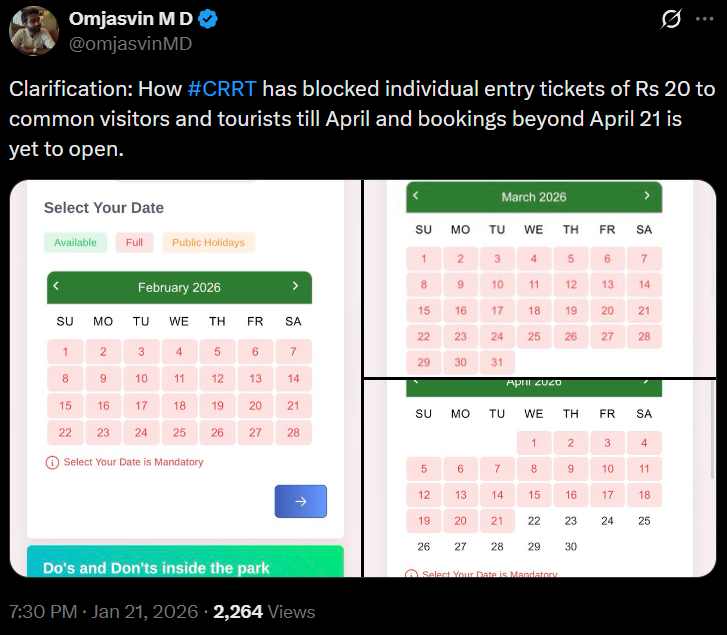Choose April 30 in the April calendar

click(x=571, y=546)
